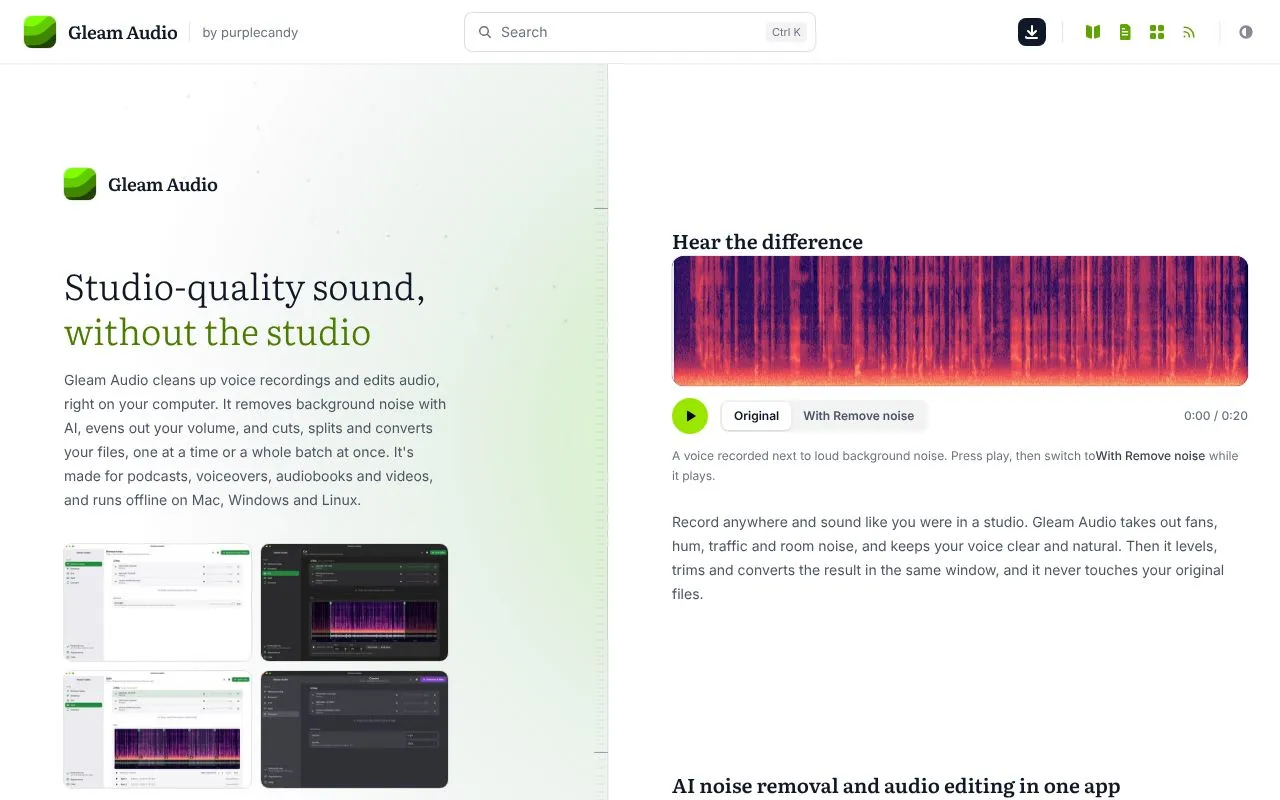Click the "Studio-quality sound," headline line

(x=244, y=288)
